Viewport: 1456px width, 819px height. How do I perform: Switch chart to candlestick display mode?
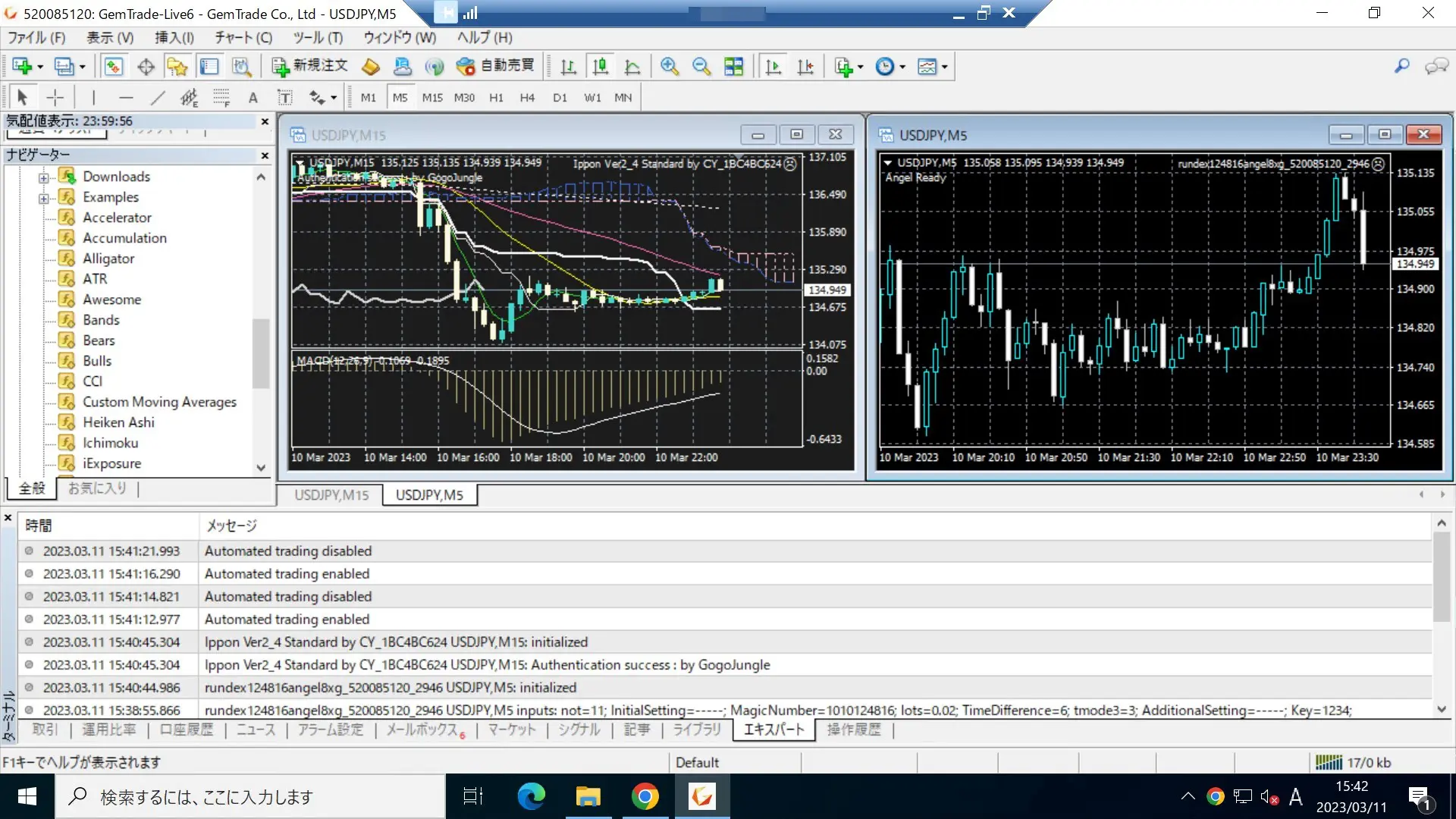(600, 66)
